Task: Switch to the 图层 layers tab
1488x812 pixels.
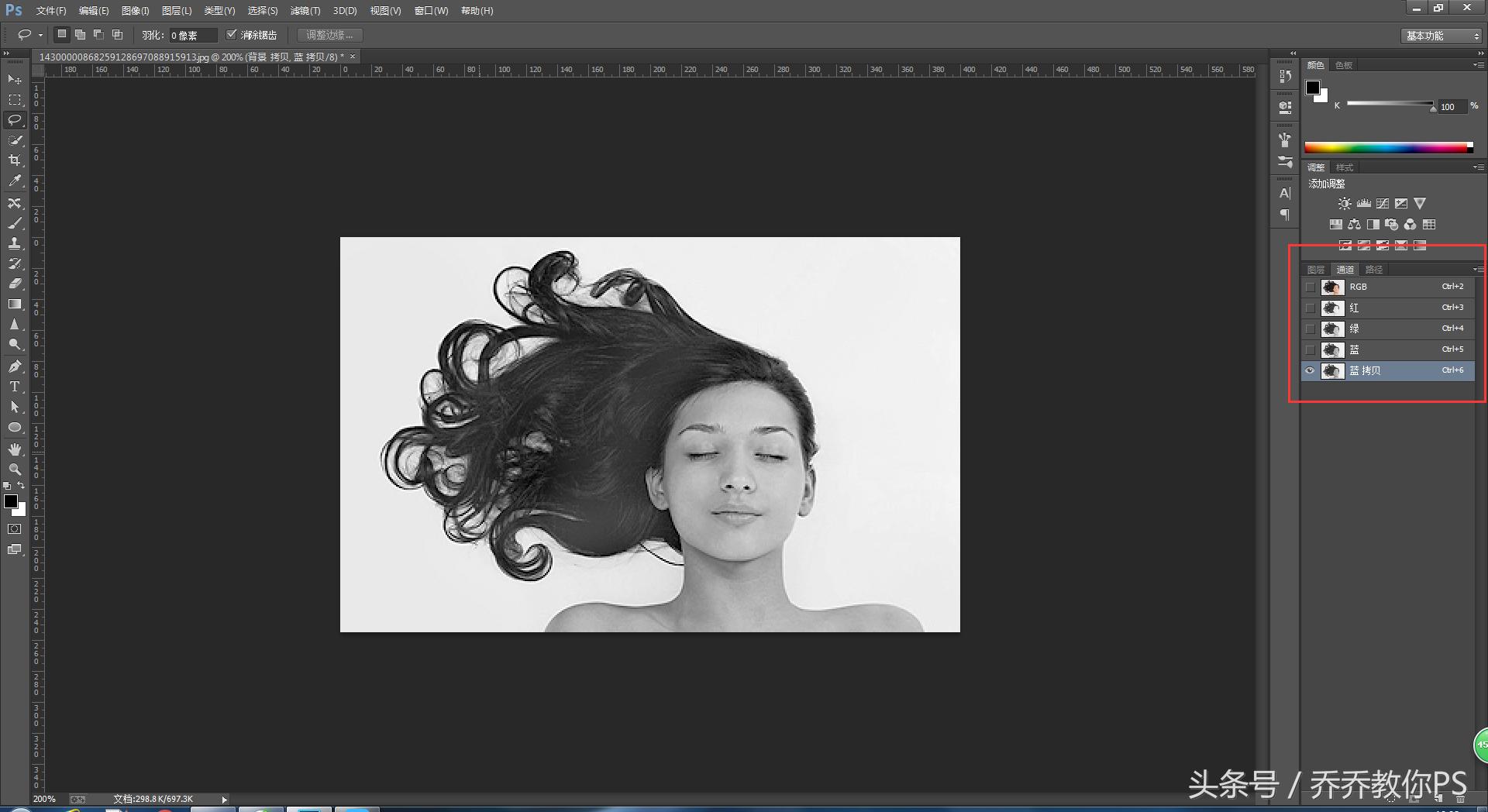Action: (x=1316, y=270)
